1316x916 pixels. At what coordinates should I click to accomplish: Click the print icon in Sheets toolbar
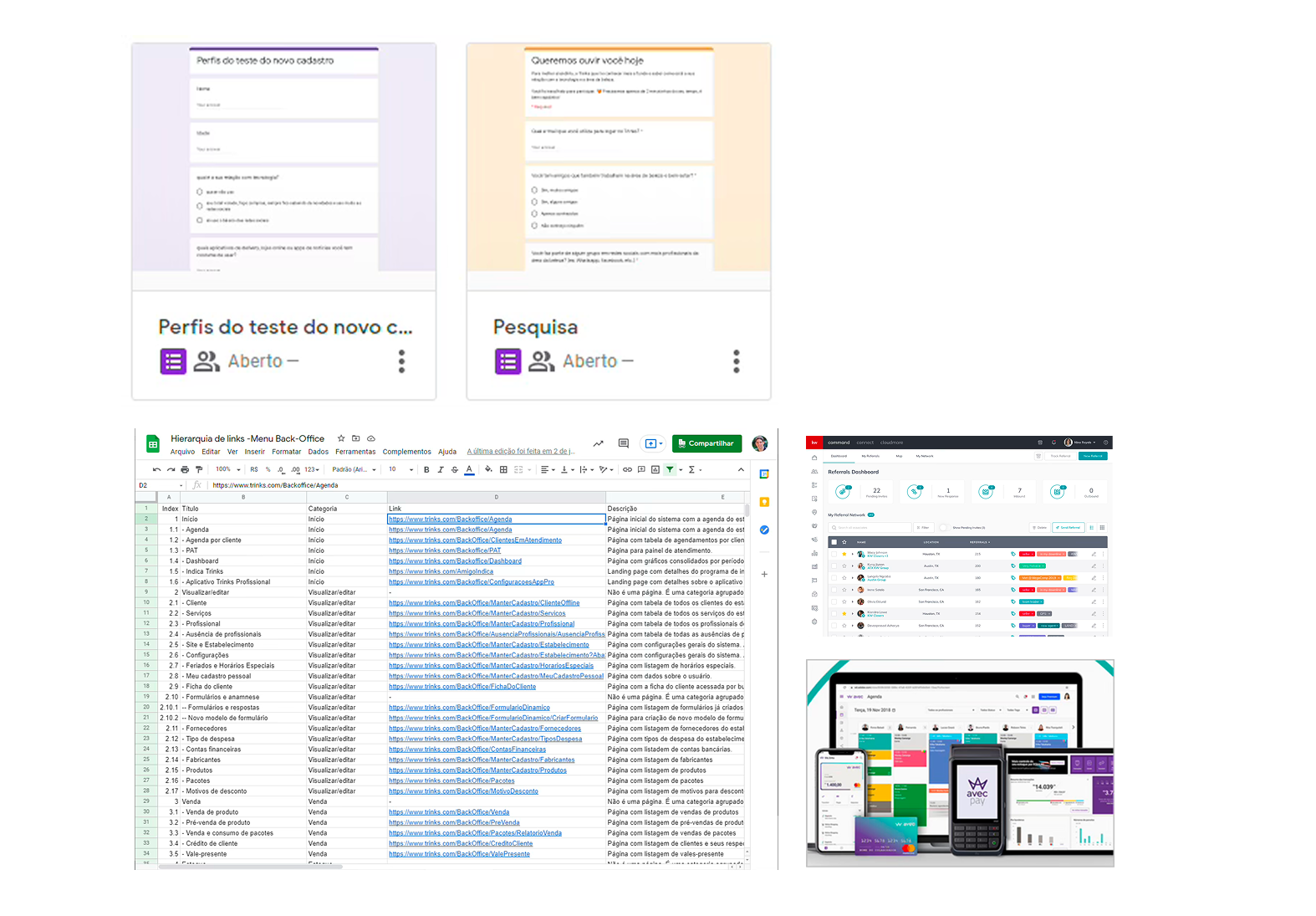(185, 470)
